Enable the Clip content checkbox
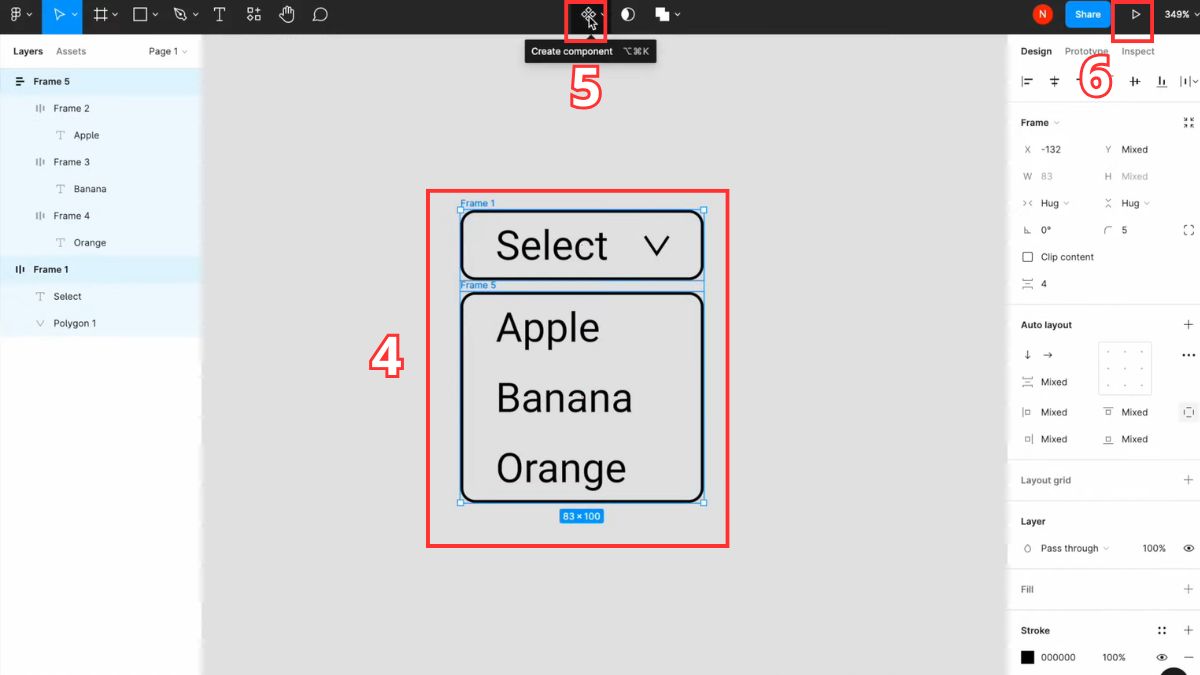The width and height of the screenshot is (1200, 675). coord(1027,256)
